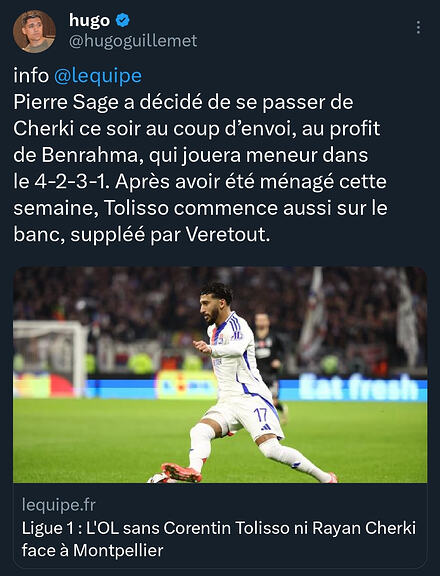Click the lequipe.fr domain label
440x576 pixels.
(58, 505)
